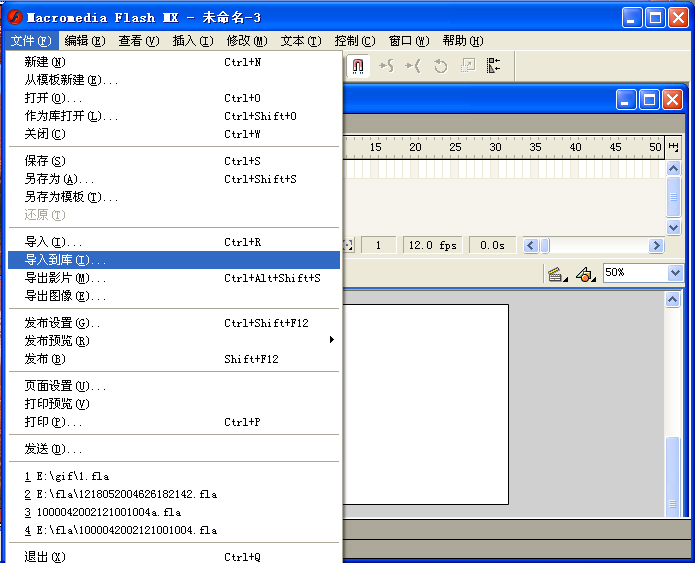Click the Edit Scene clapperboard icon

[x=557, y=274]
